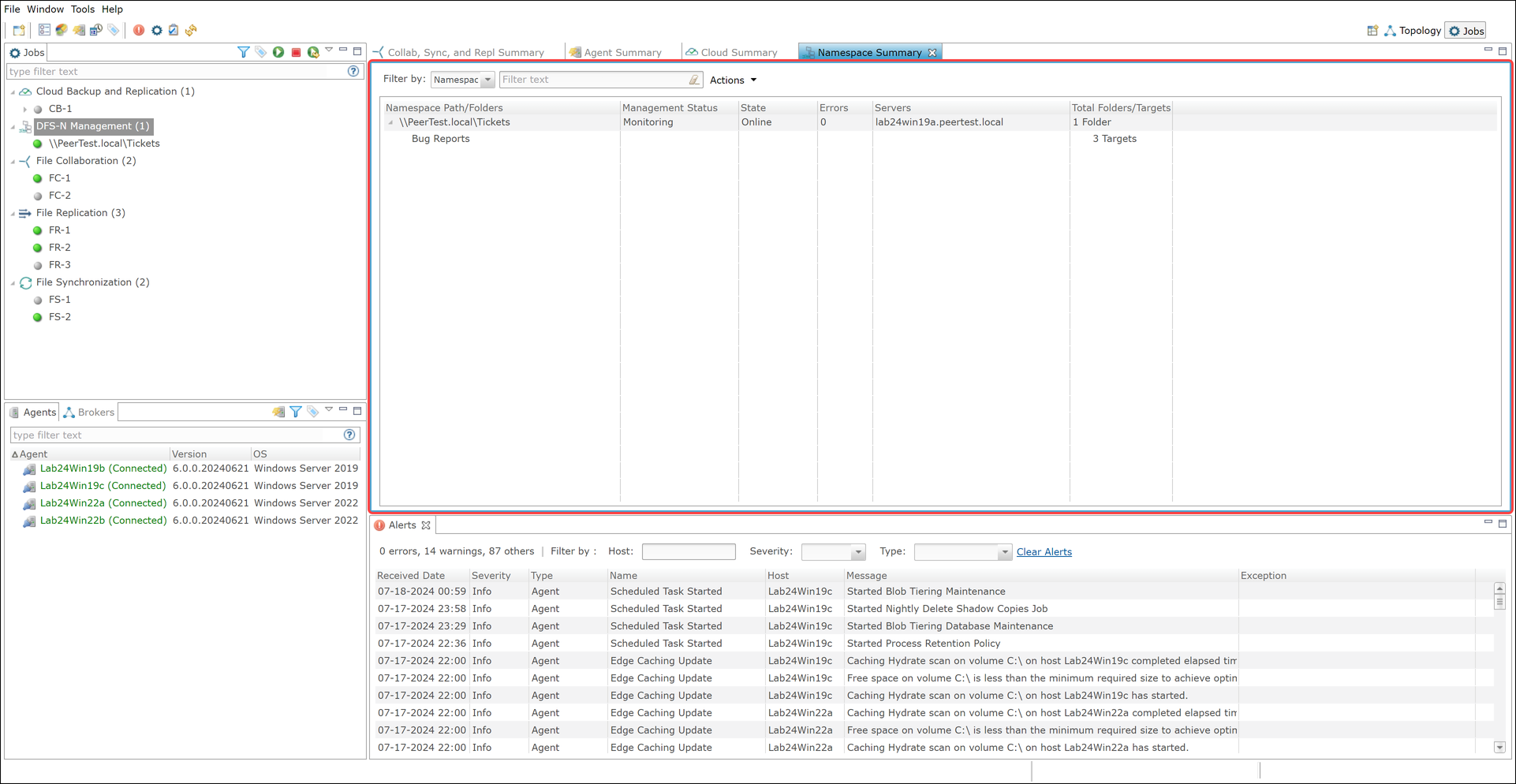Click the tag icon in Jobs panel toolbar
This screenshot has width=1516, height=784.
[261, 52]
